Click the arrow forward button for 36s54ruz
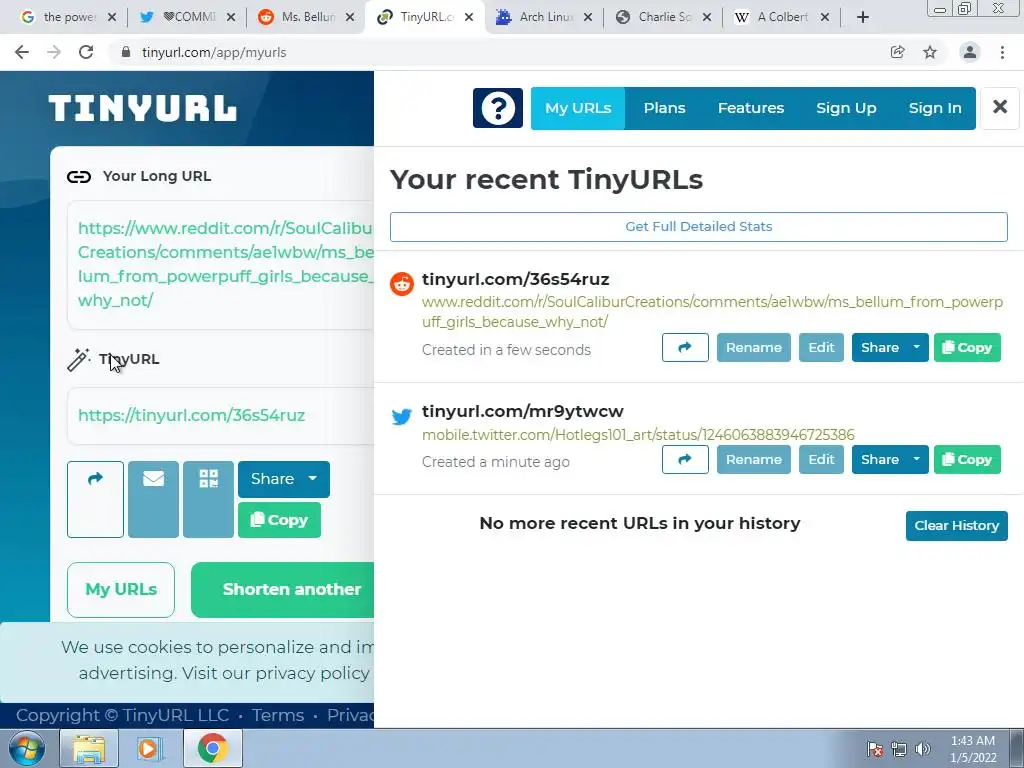Image resolution: width=1024 pixels, height=768 pixels. coord(685,347)
